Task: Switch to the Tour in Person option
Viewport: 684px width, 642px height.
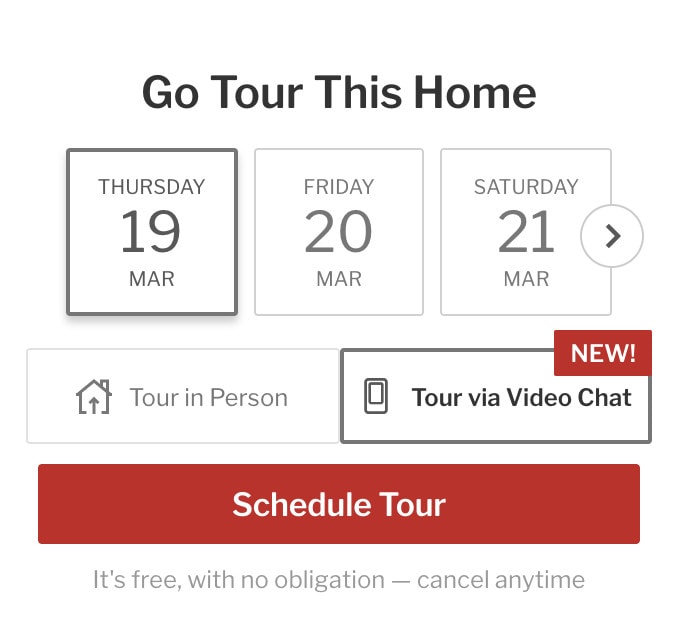Action: pos(183,396)
